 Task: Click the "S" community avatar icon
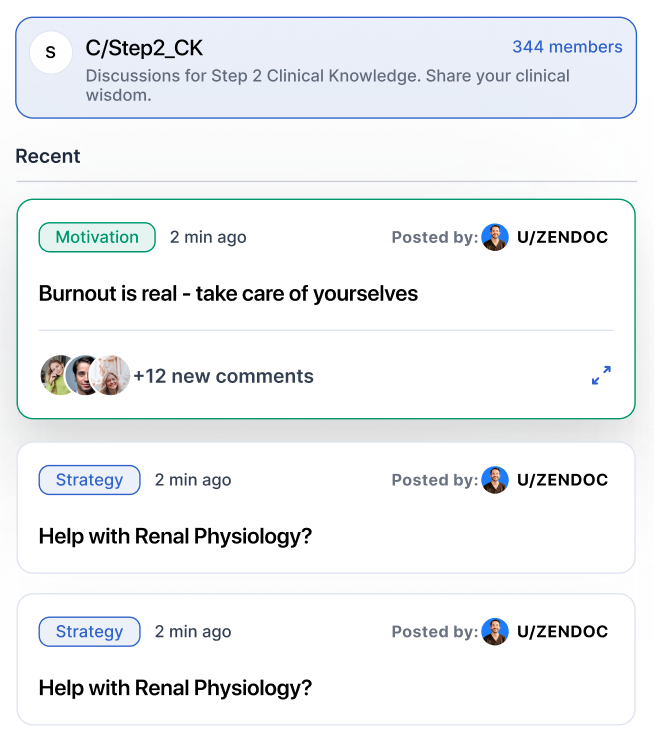pyautogui.click(x=51, y=52)
